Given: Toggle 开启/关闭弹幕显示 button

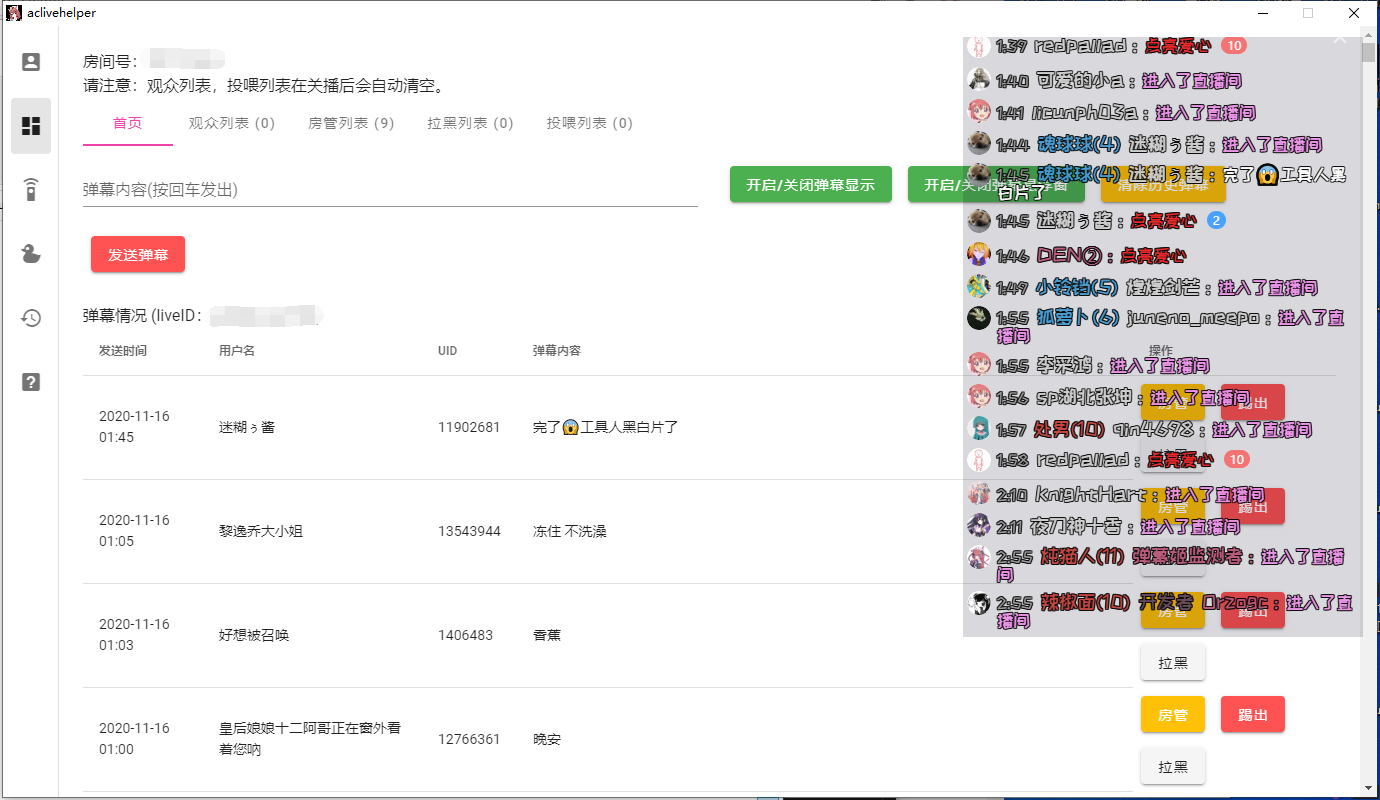Looking at the screenshot, I should tap(811, 185).
